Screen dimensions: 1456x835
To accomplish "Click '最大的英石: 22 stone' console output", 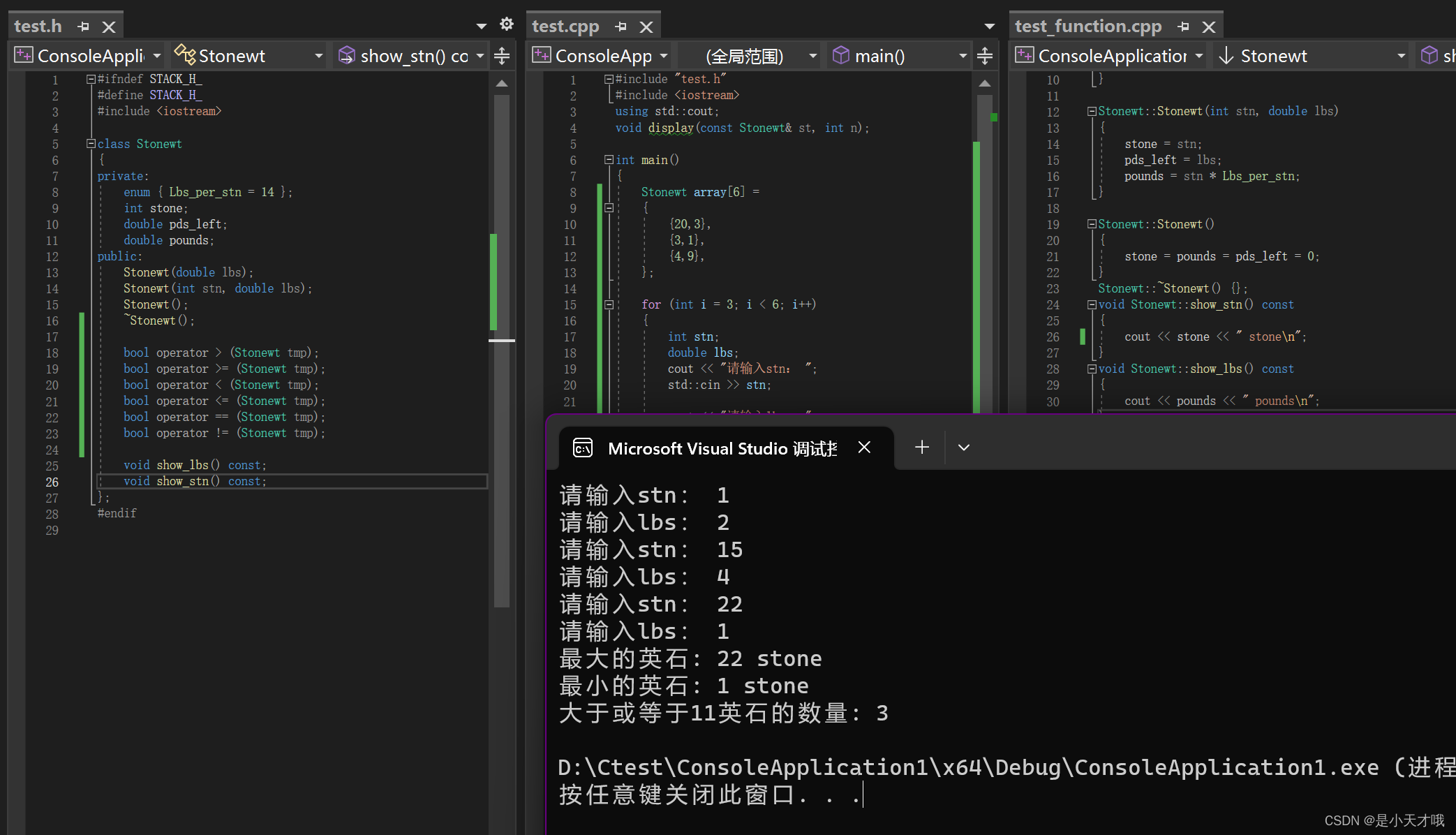I will point(690,658).
